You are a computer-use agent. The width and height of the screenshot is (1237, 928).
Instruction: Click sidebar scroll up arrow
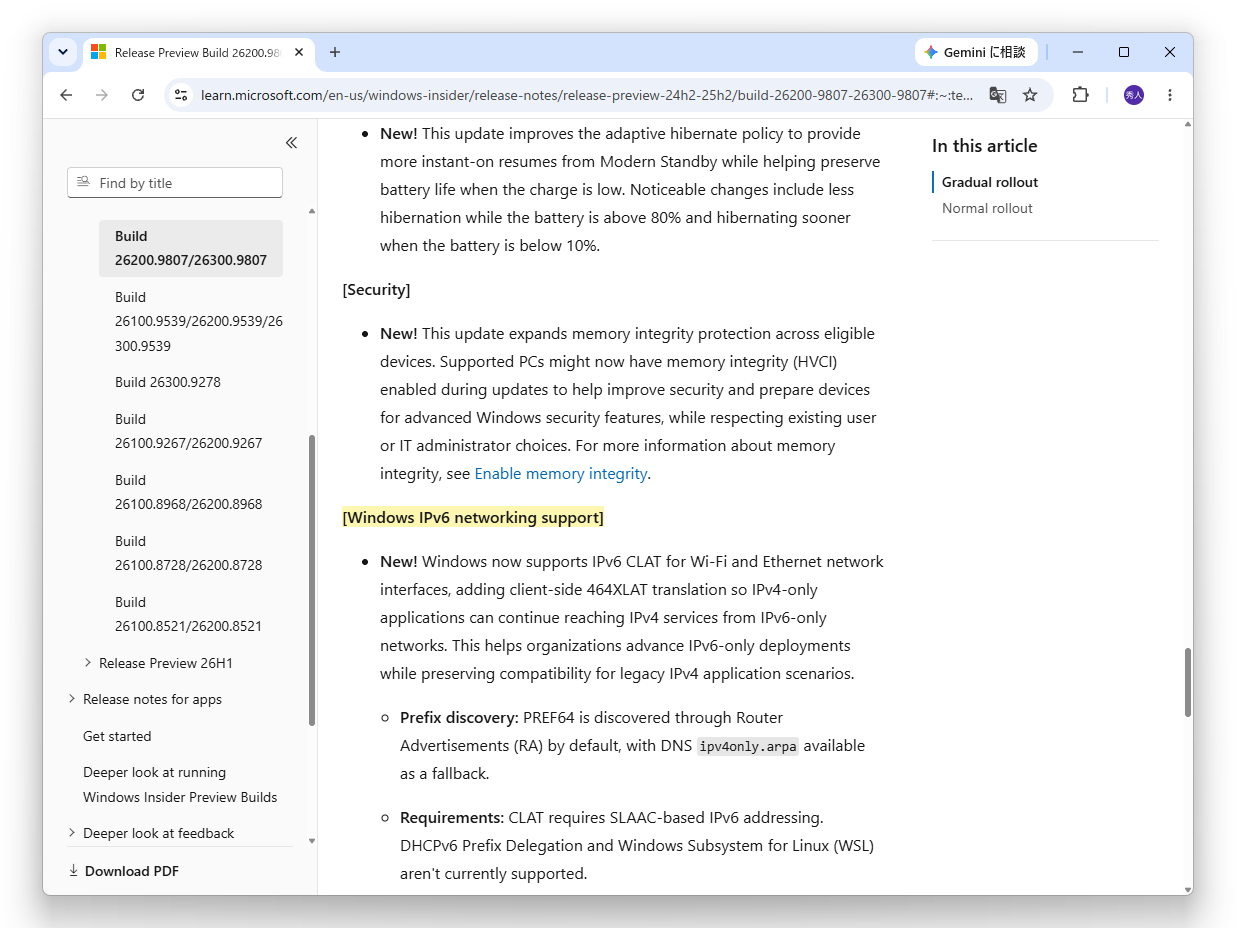click(x=312, y=212)
